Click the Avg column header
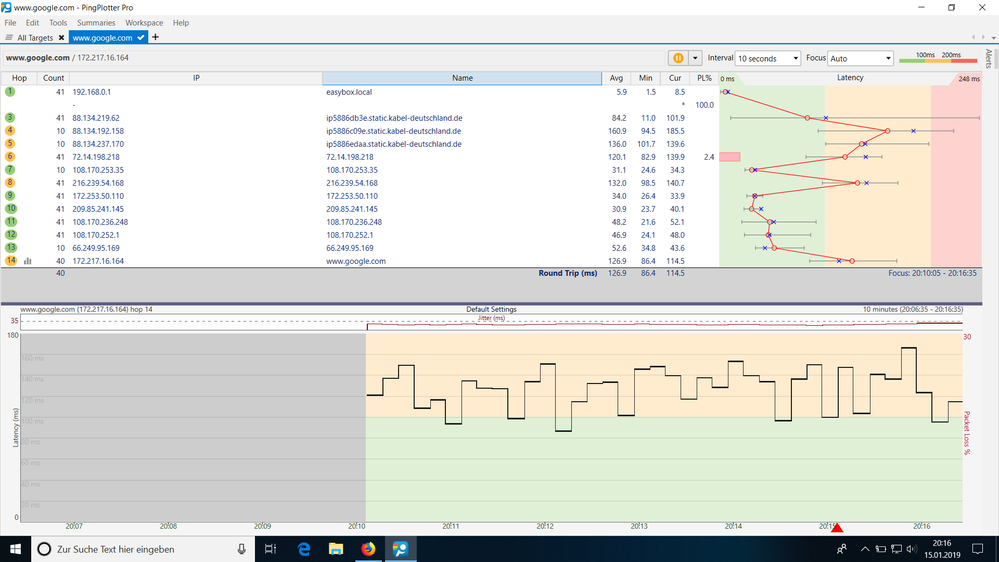The image size is (999, 562). [x=616, y=78]
